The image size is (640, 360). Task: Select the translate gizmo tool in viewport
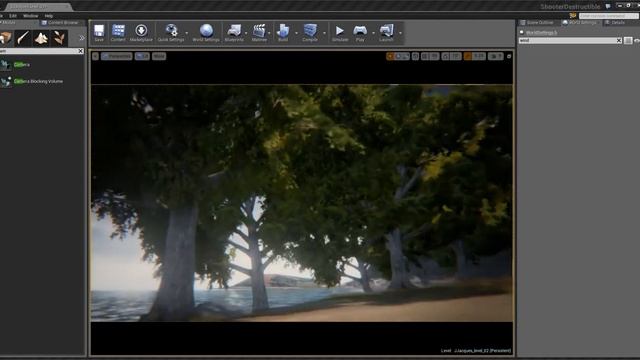click(x=390, y=56)
